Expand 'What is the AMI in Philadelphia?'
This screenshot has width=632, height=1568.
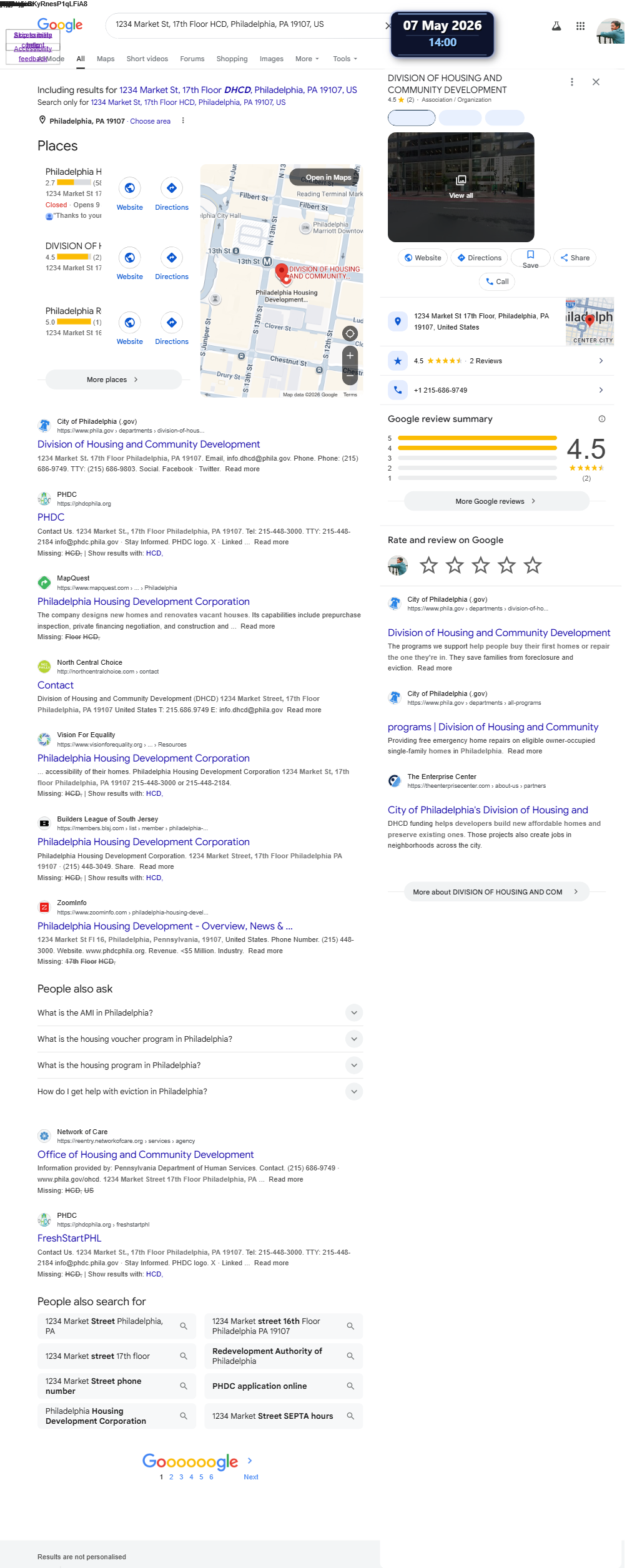[x=200, y=1012]
